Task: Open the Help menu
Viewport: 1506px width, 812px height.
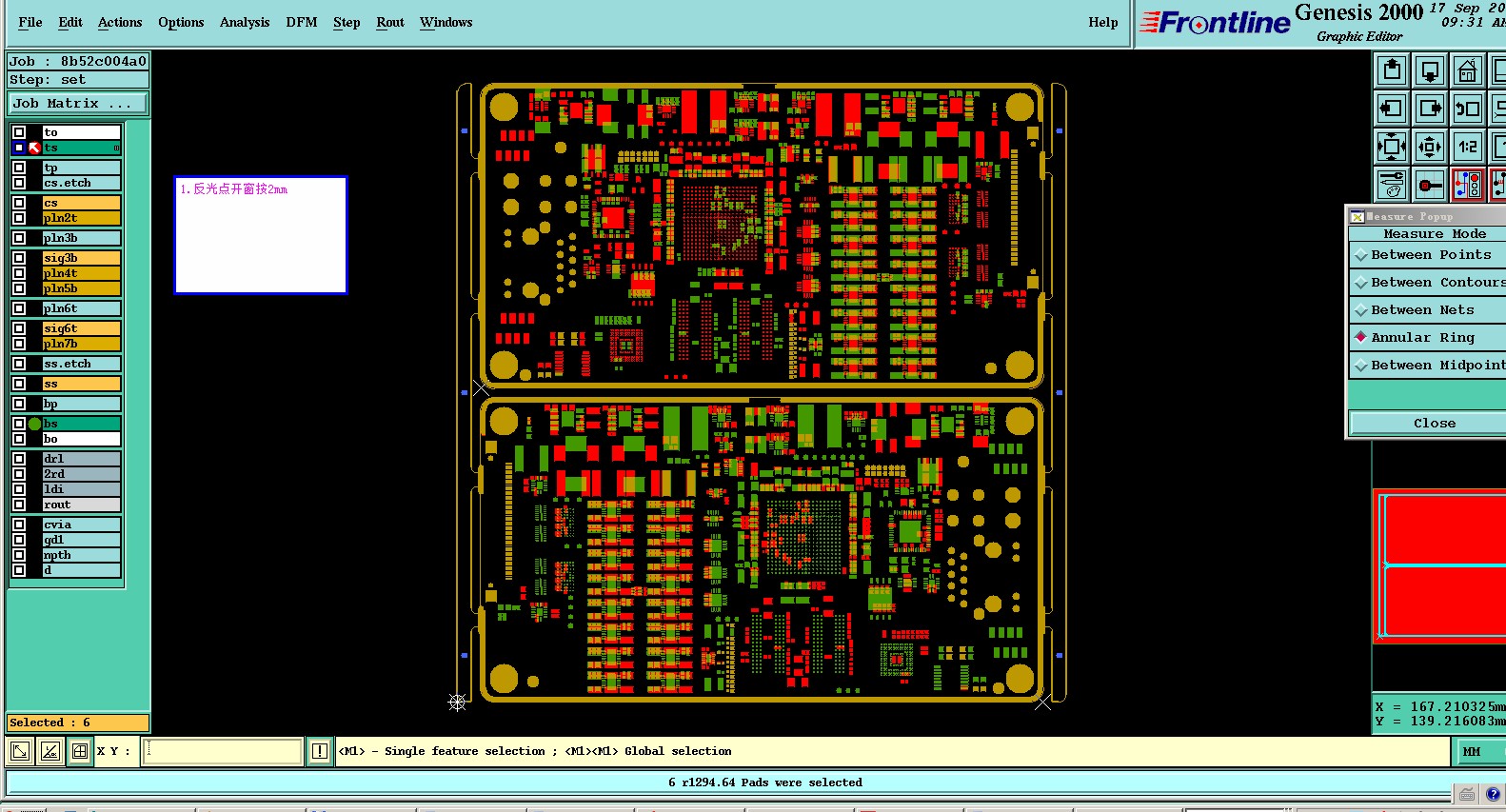Action: click(1103, 23)
